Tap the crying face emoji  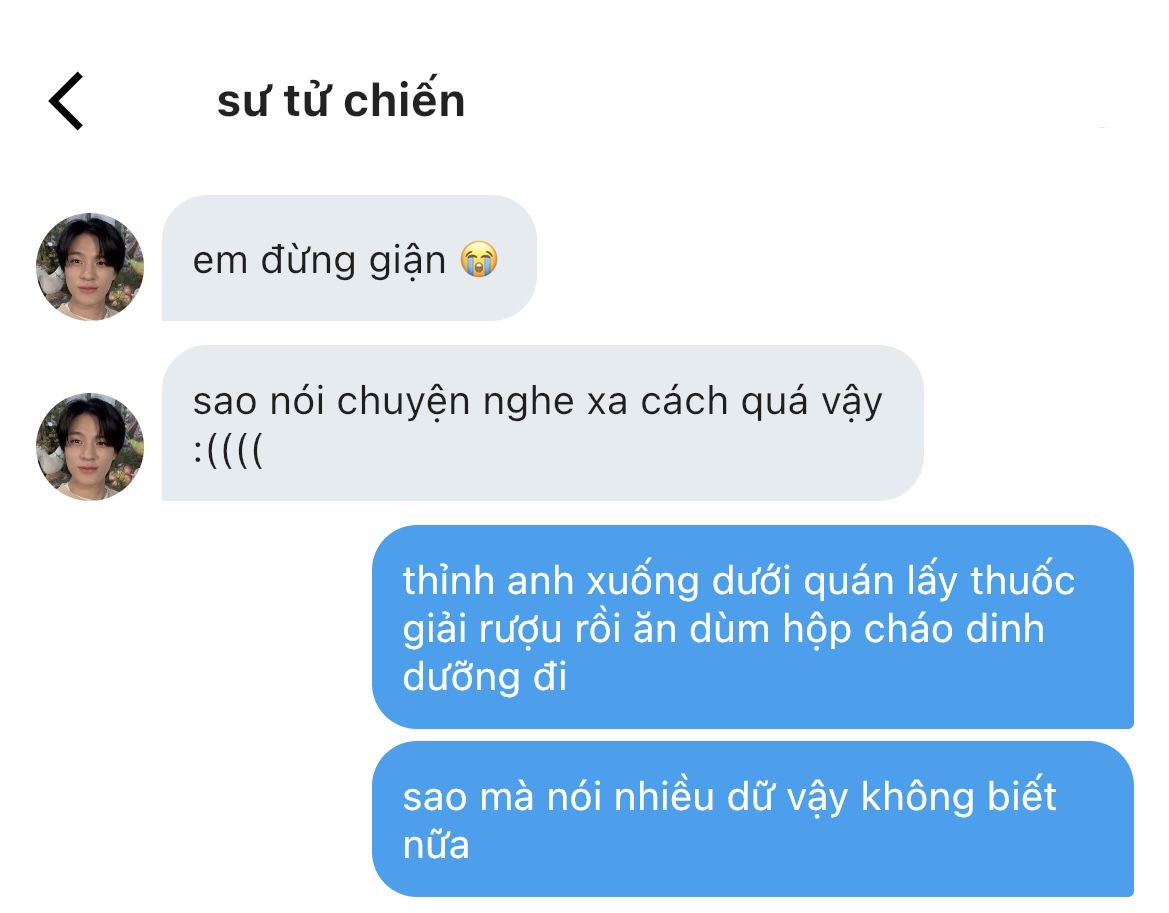click(x=479, y=259)
